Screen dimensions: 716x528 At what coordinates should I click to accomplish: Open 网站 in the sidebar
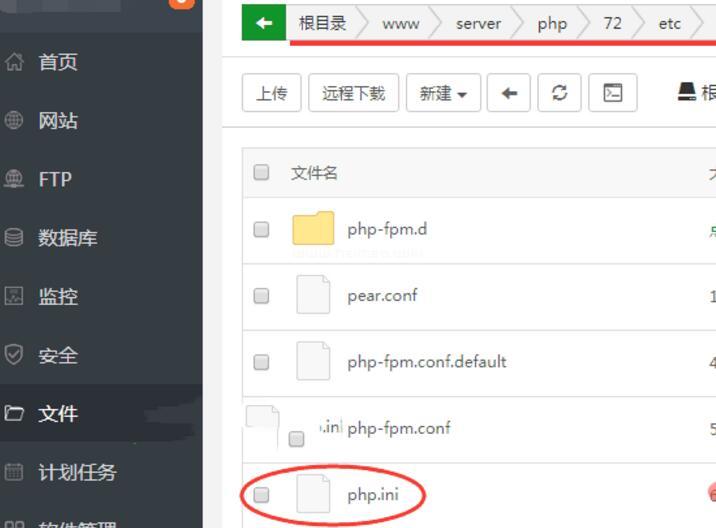click(58, 121)
